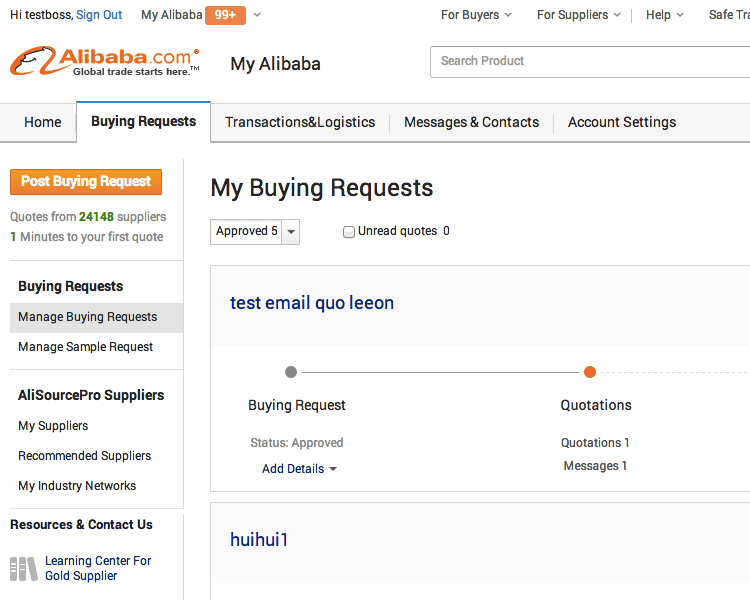The width and height of the screenshot is (750, 600).
Task: Go to the Home tab
Action: [x=43, y=122]
